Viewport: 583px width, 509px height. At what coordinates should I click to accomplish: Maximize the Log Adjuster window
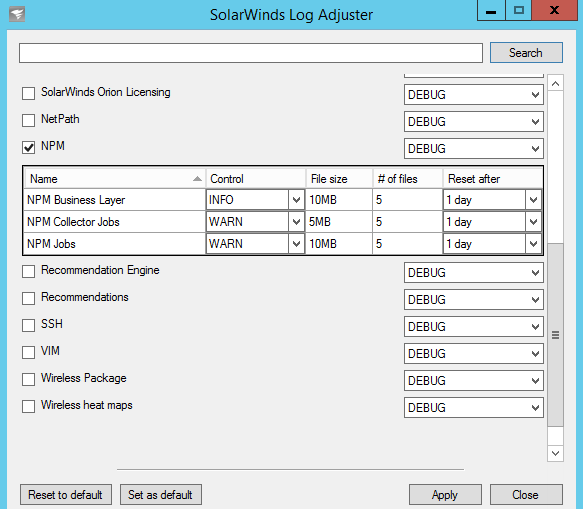point(519,10)
